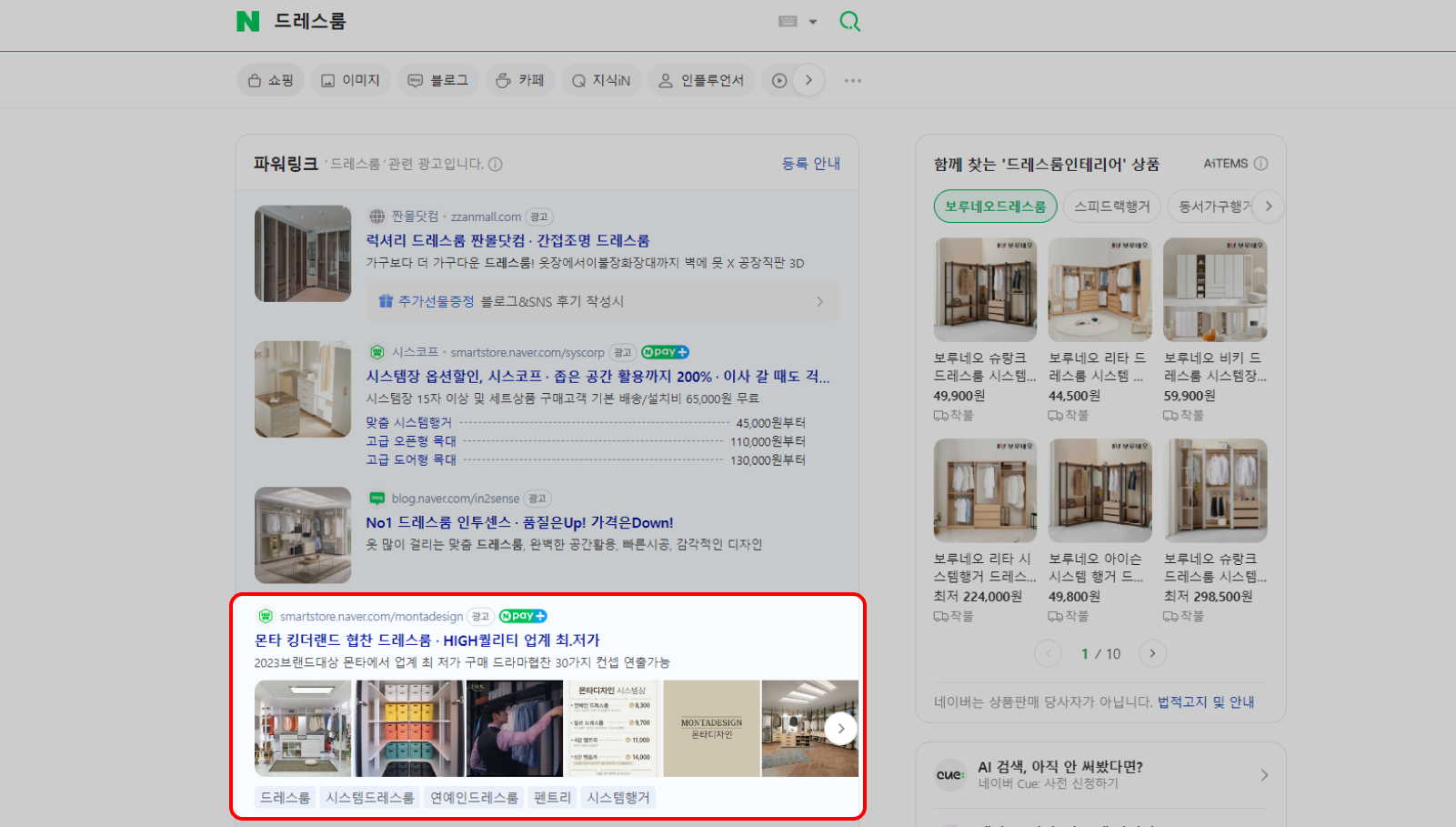Screen dimensions: 1456x827
Task: Open the colorful storage boxes thumbnail
Action: [408, 729]
